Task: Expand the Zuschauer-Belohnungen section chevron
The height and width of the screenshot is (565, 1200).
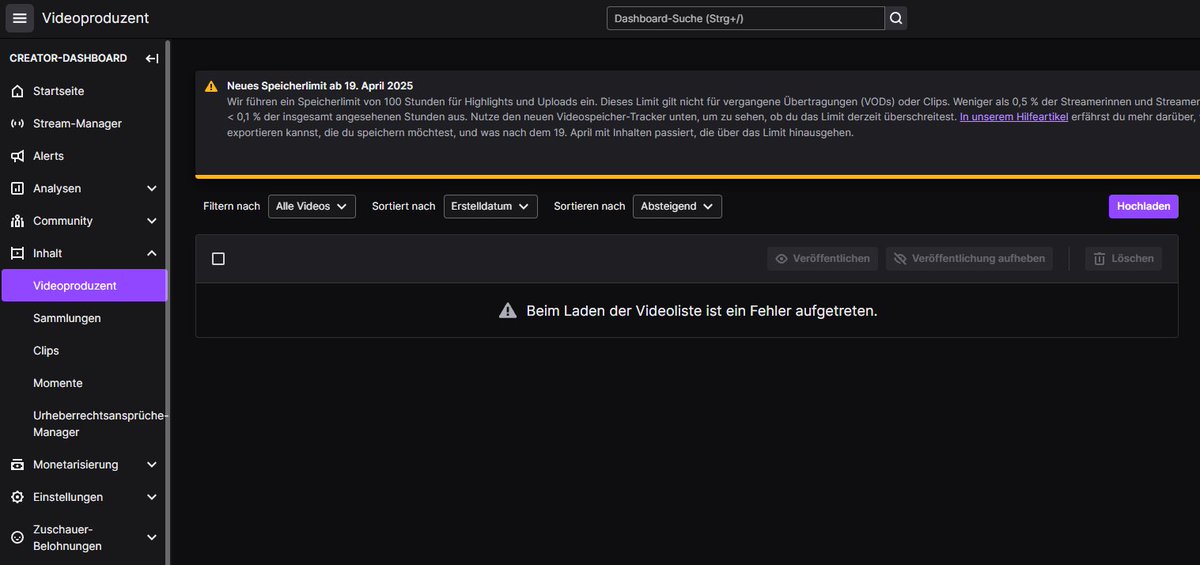Action: [x=152, y=538]
